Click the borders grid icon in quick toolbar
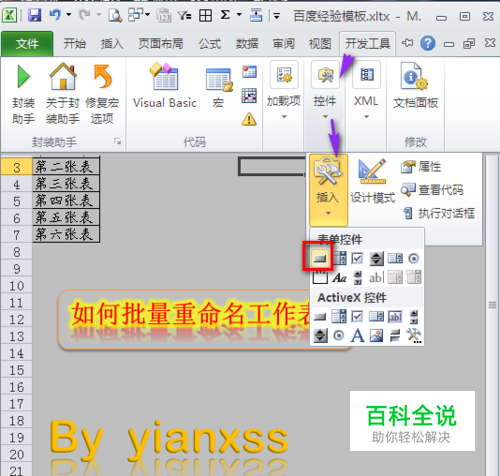This screenshot has width=500, height=476. [x=205, y=15]
